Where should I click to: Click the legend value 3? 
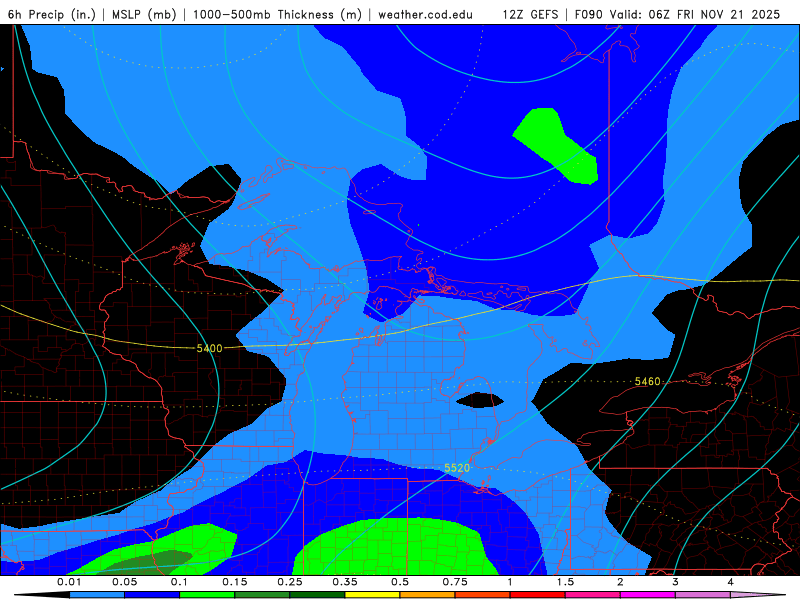(676, 582)
